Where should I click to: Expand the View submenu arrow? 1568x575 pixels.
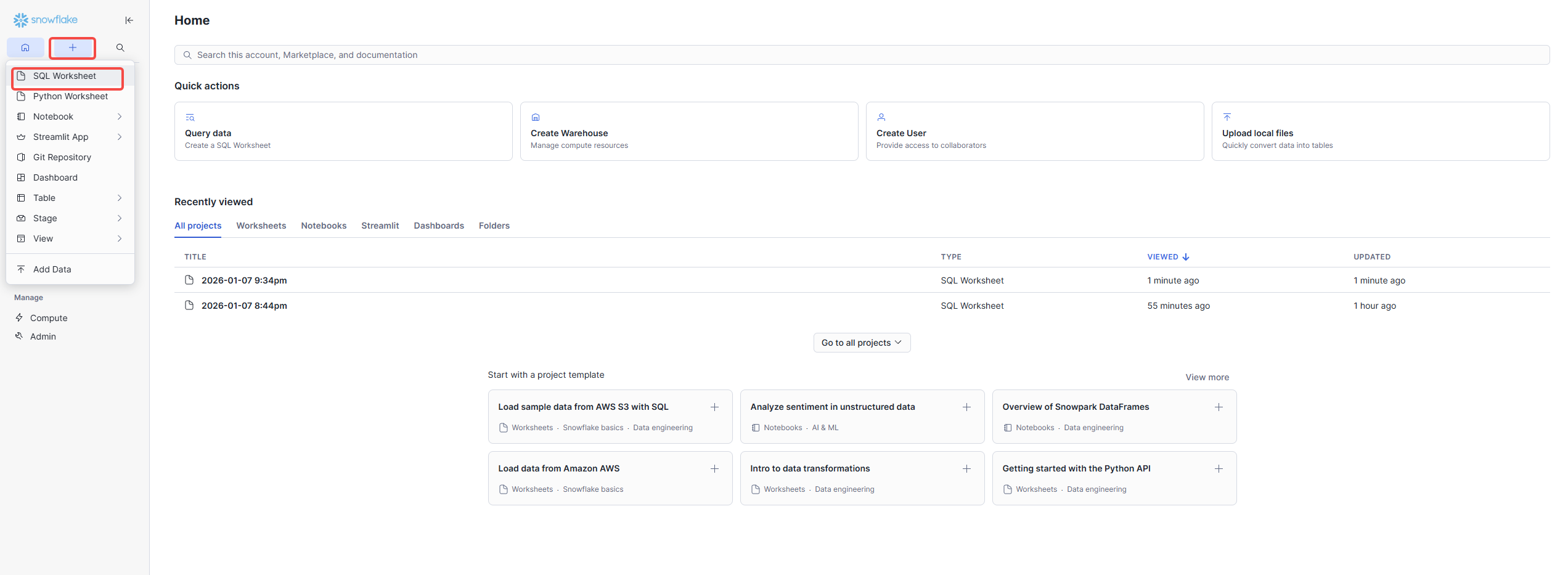pyautogui.click(x=120, y=239)
